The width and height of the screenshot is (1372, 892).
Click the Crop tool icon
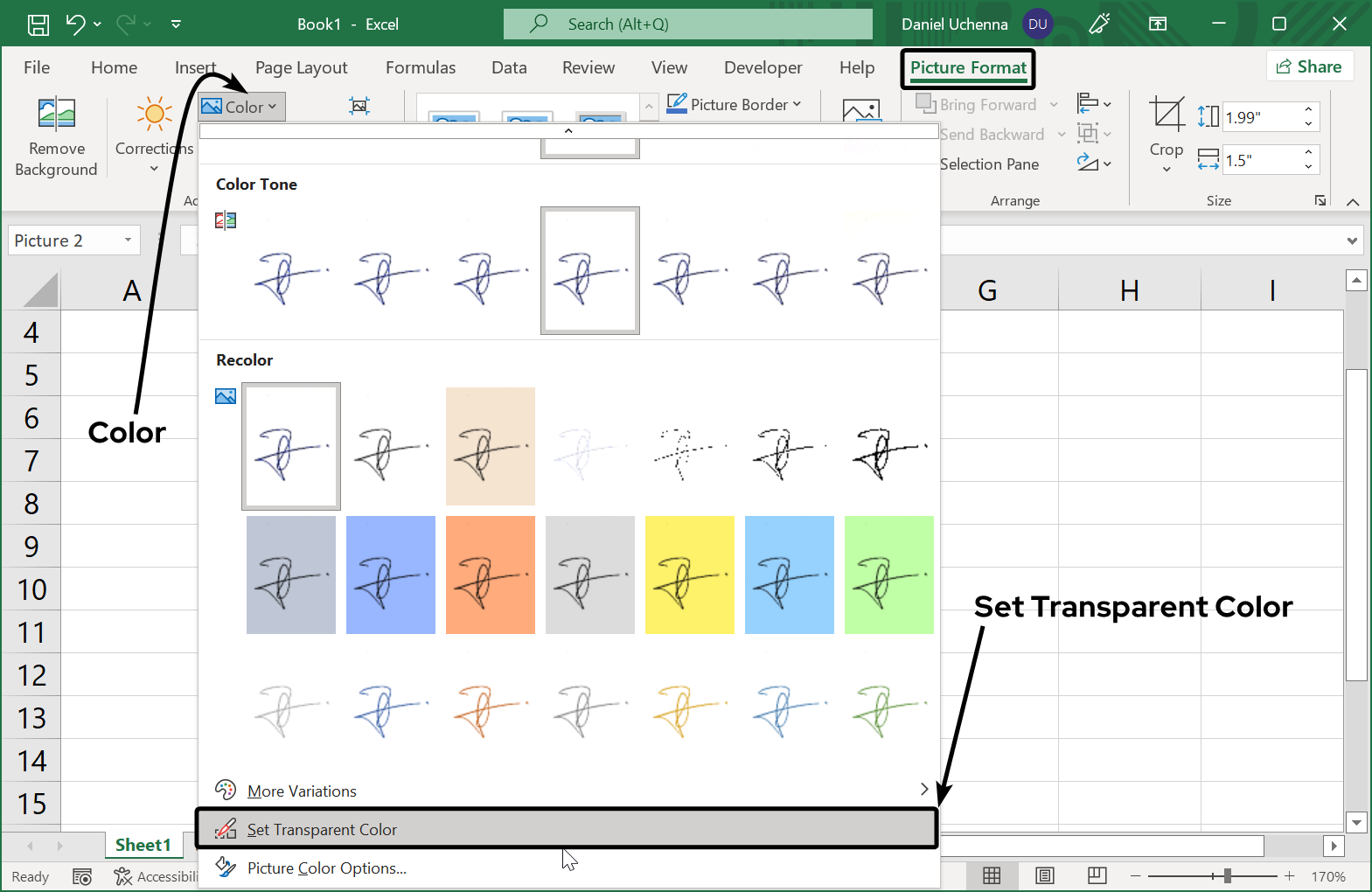click(1166, 115)
